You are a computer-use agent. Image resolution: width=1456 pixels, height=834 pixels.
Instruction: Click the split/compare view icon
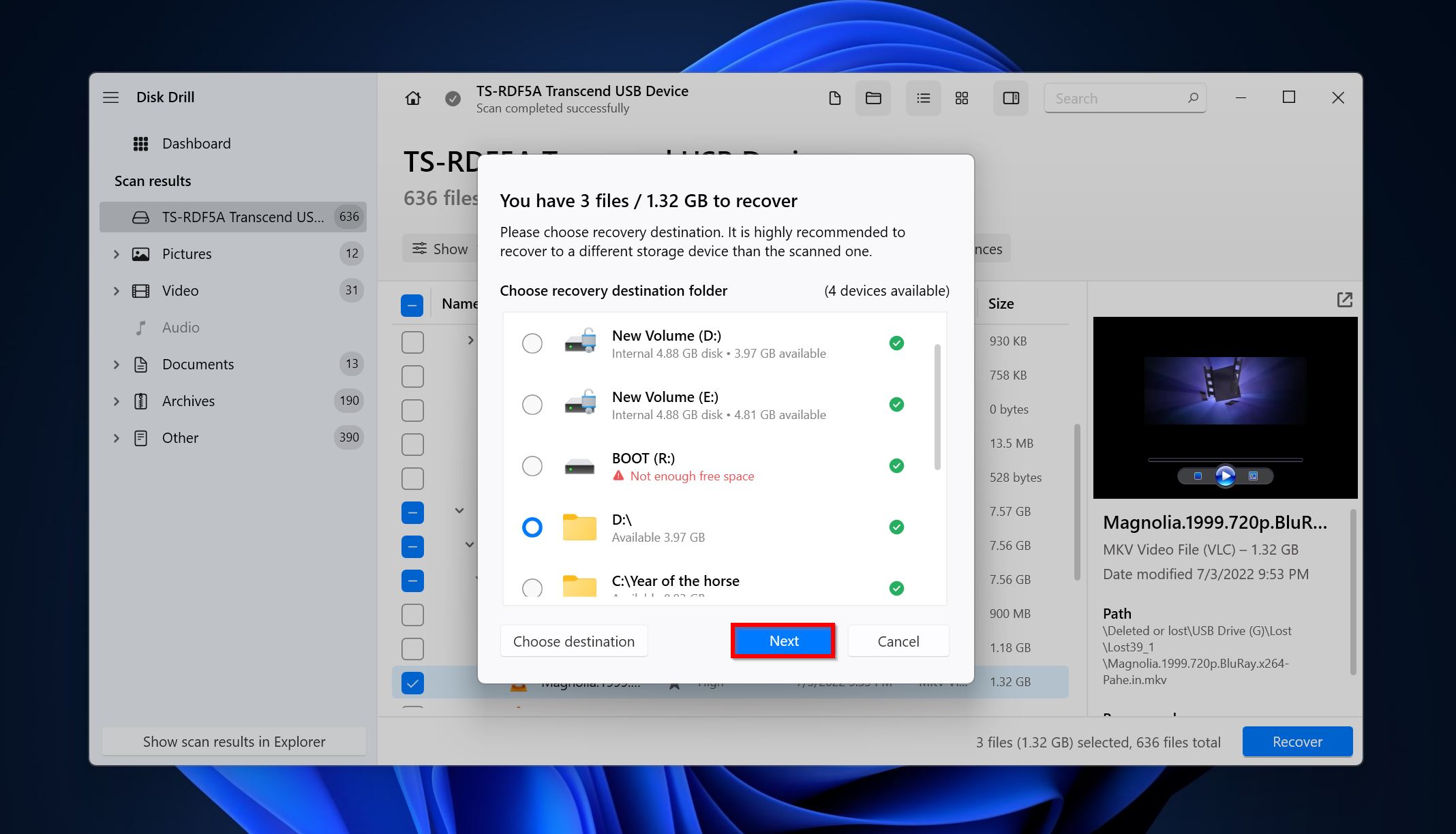pyautogui.click(x=1009, y=98)
